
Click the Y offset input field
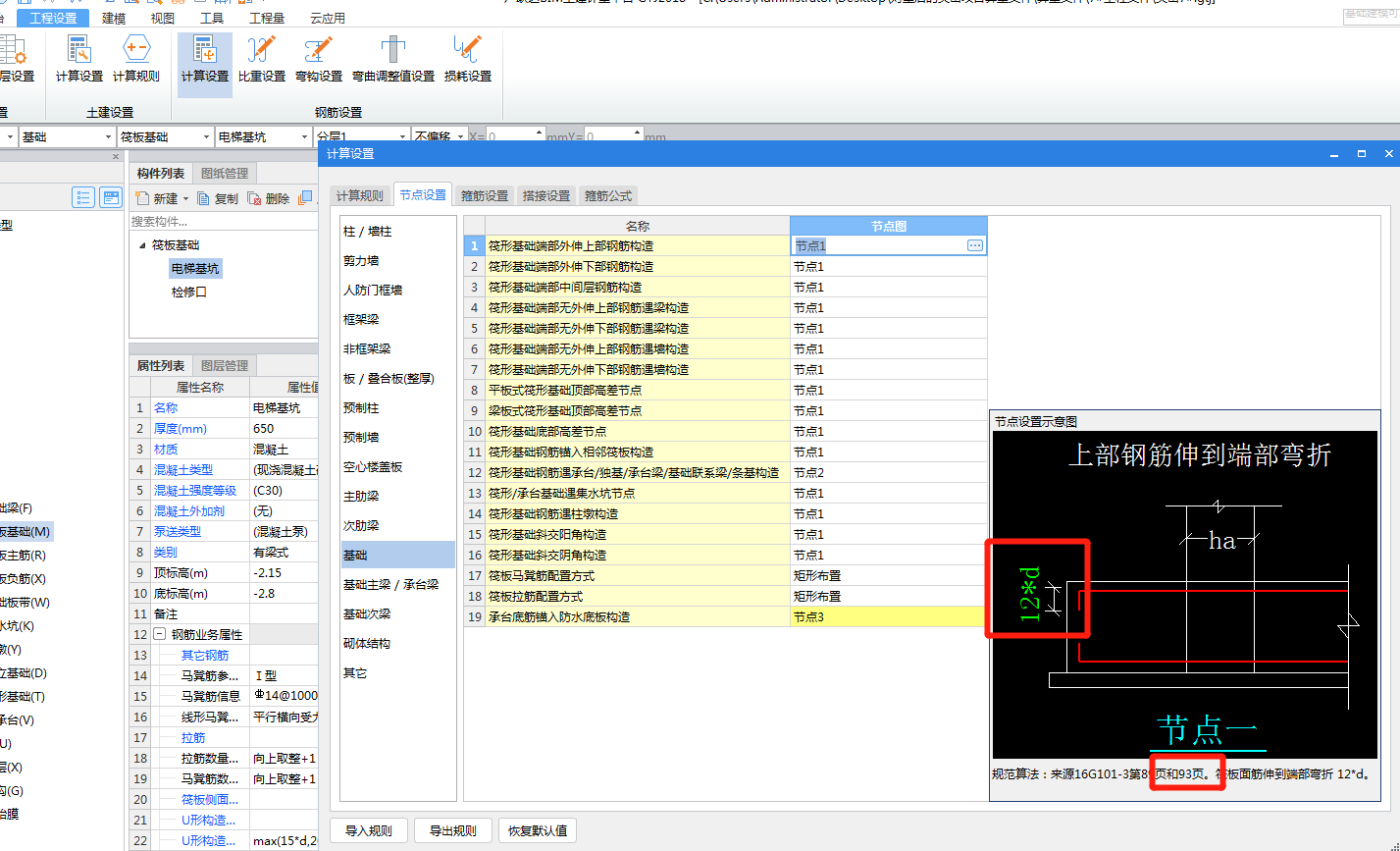[613, 136]
